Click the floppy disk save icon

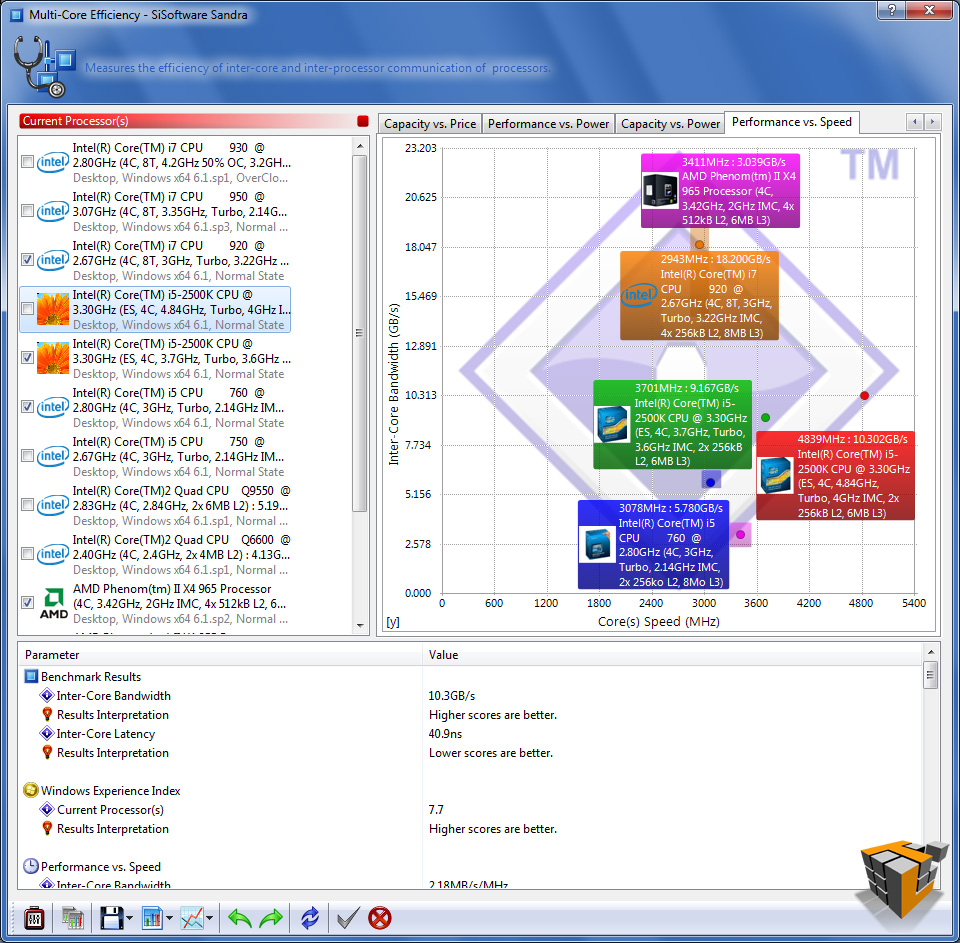coord(111,918)
